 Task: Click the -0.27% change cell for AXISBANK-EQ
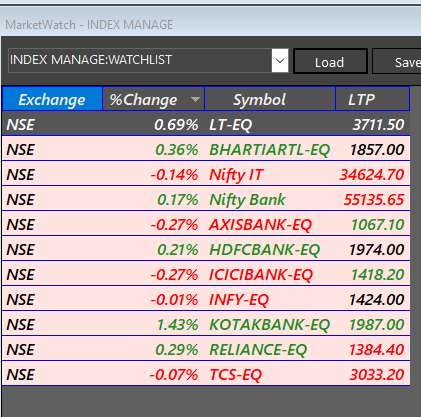pyautogui.click(x=153, y=224)
